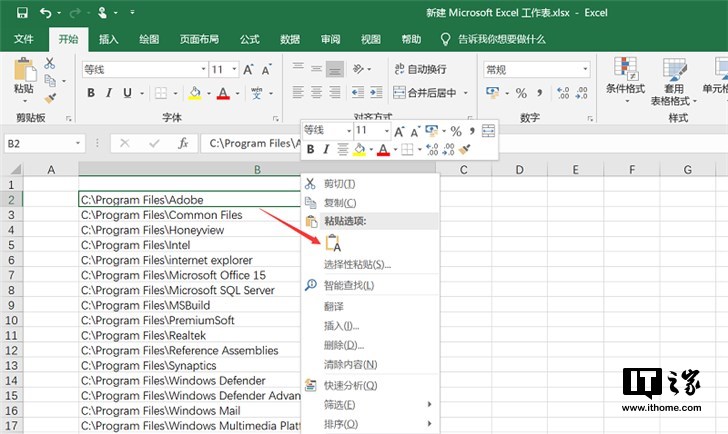Click the ribbon copy icon
Image resolution: width=728 pixels, height=434 pixels.
click(x=50, y=81)
